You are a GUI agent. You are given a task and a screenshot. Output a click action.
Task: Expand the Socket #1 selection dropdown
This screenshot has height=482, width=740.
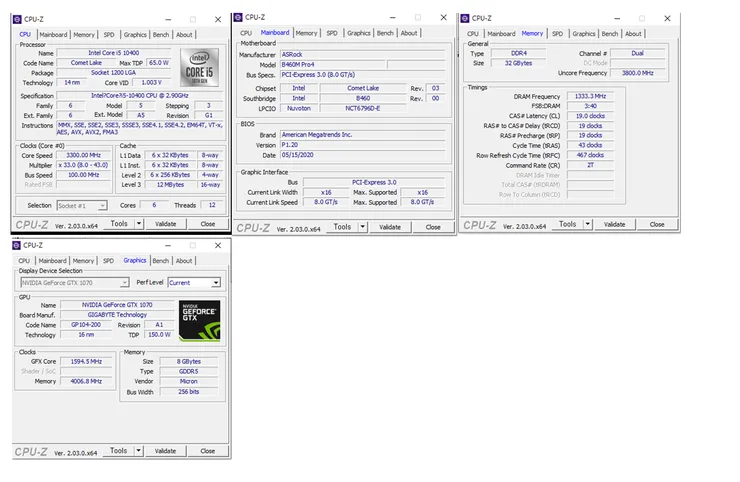(x=102, y=206)
